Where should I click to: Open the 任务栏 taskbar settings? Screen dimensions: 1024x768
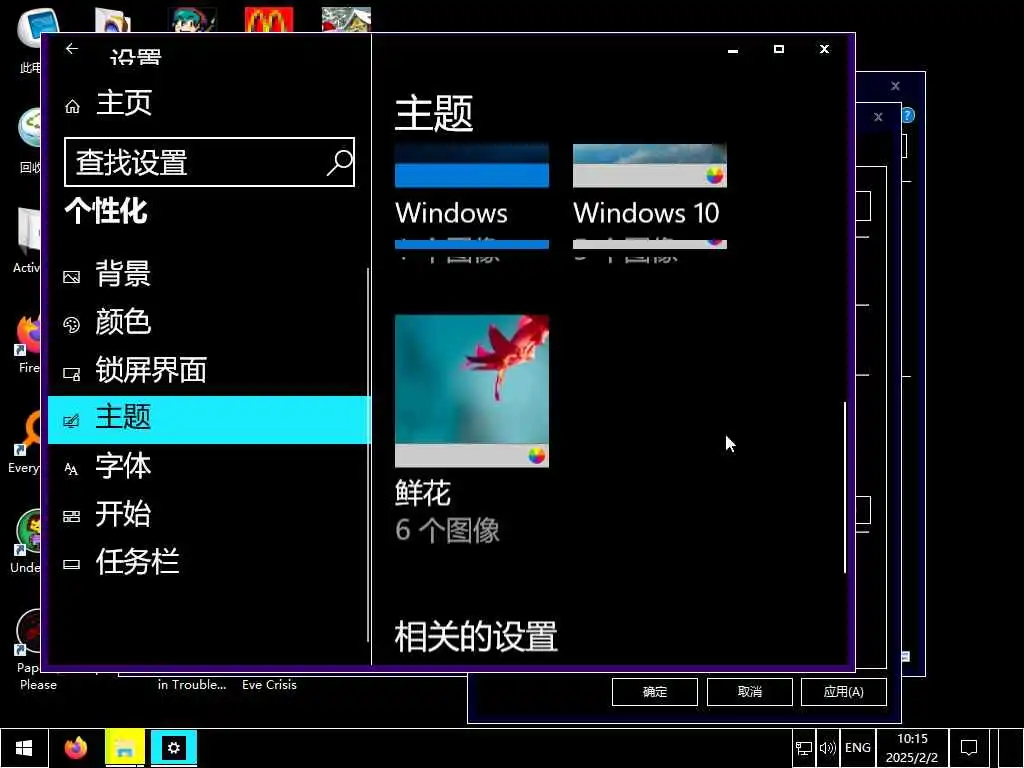click(209, 562)
